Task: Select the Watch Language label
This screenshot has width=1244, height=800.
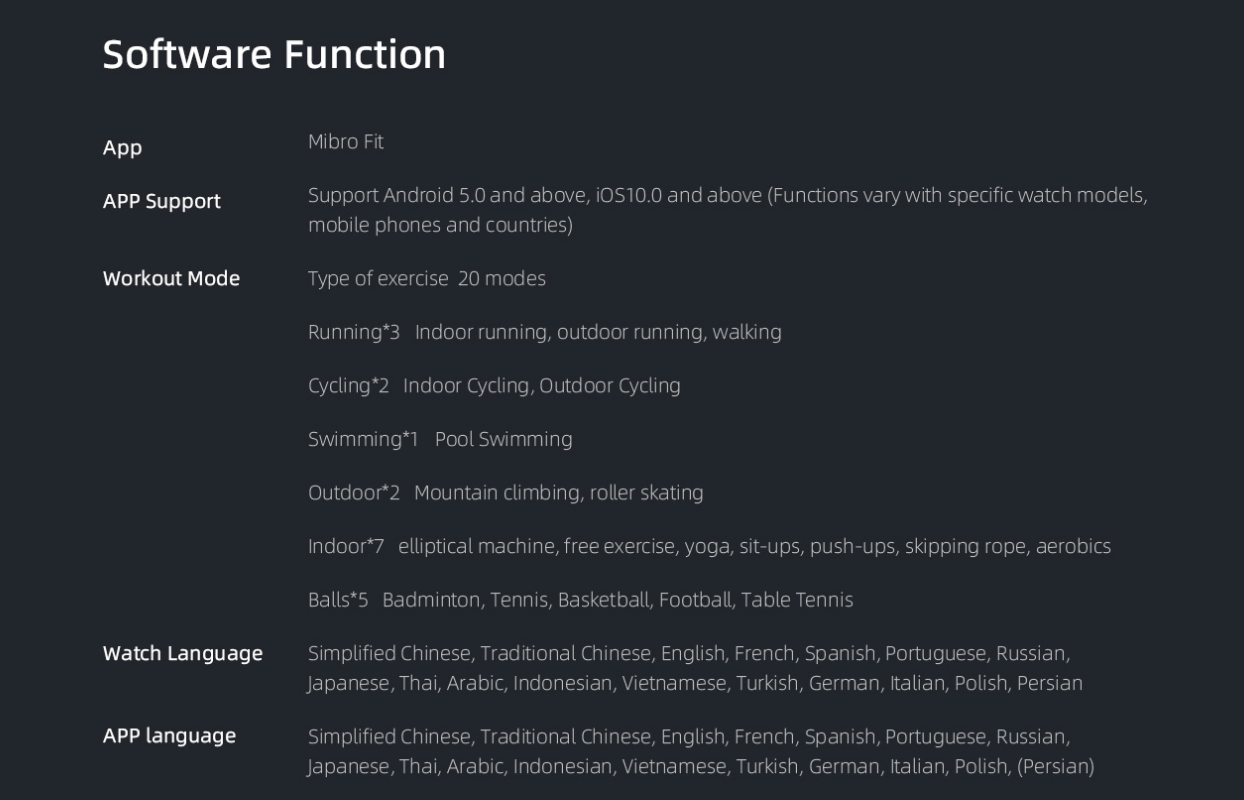Action: click(183, 654)
